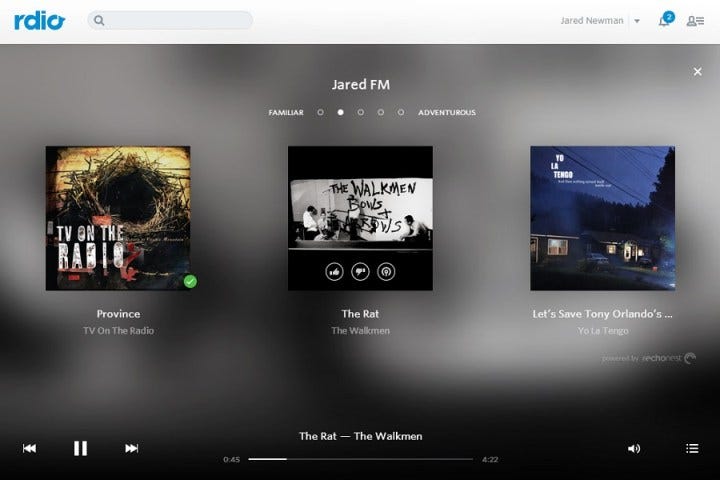The width and height of the screenshot is (720, 480).
Task: Open the TV On The Radio album art
Action: coord(118,218)
